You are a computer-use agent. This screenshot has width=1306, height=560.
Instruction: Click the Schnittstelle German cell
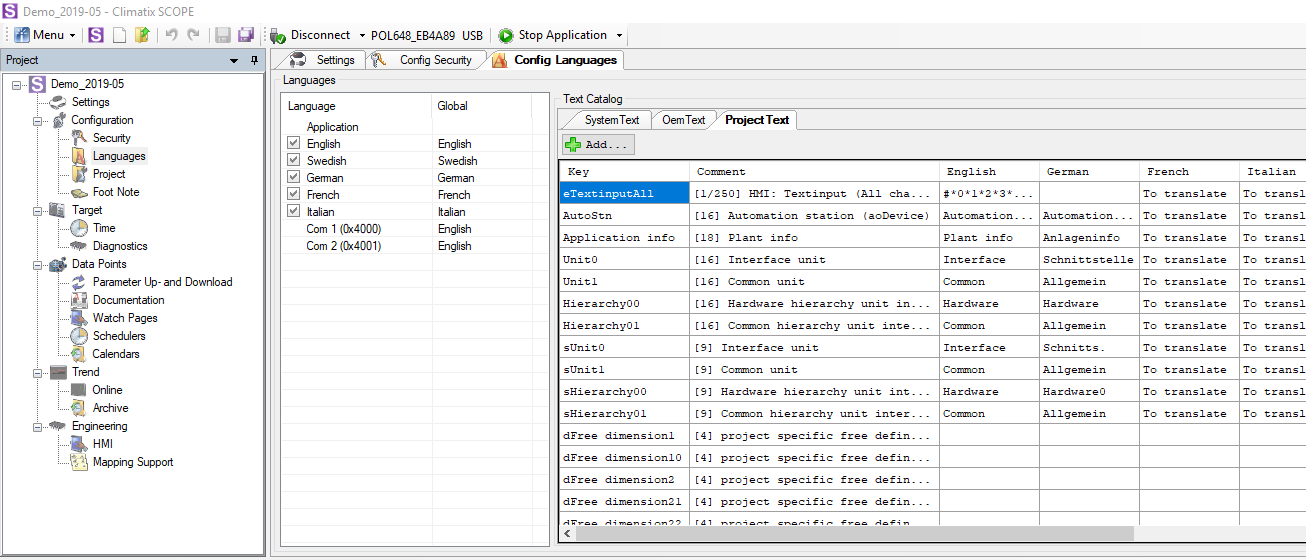coord(1089,260)
